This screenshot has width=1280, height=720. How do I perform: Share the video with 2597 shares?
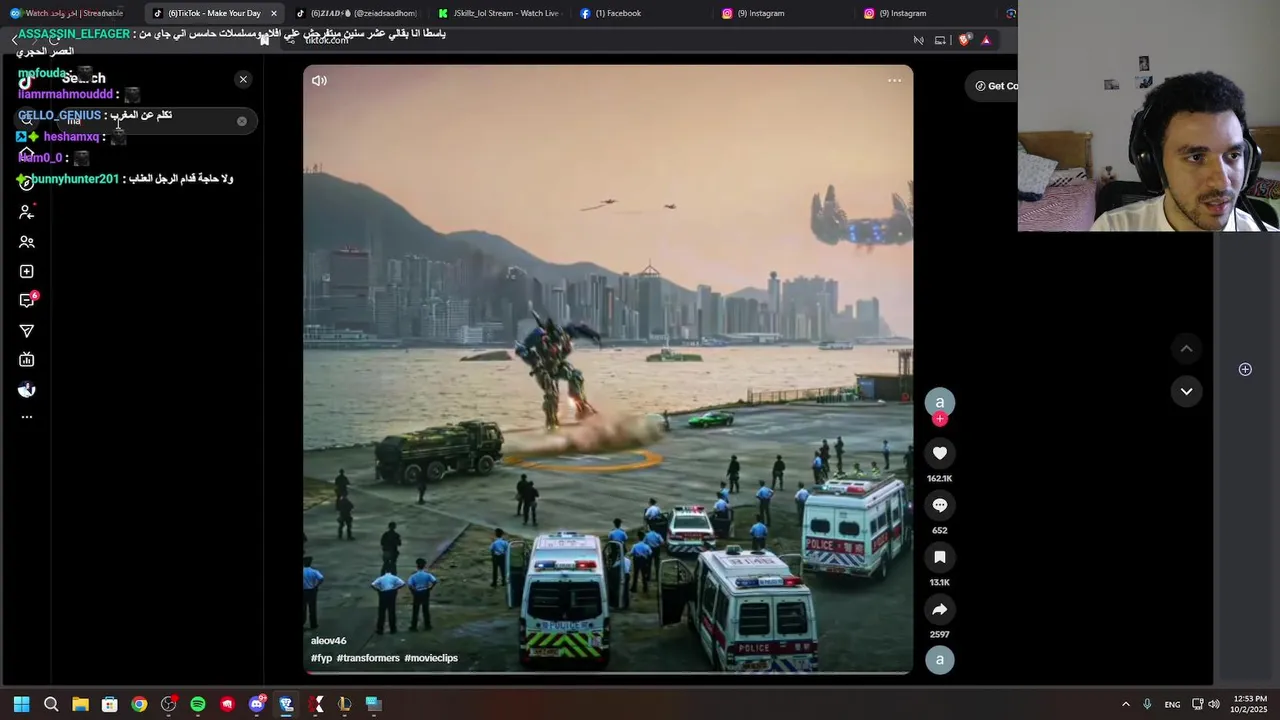click(939, 609)
